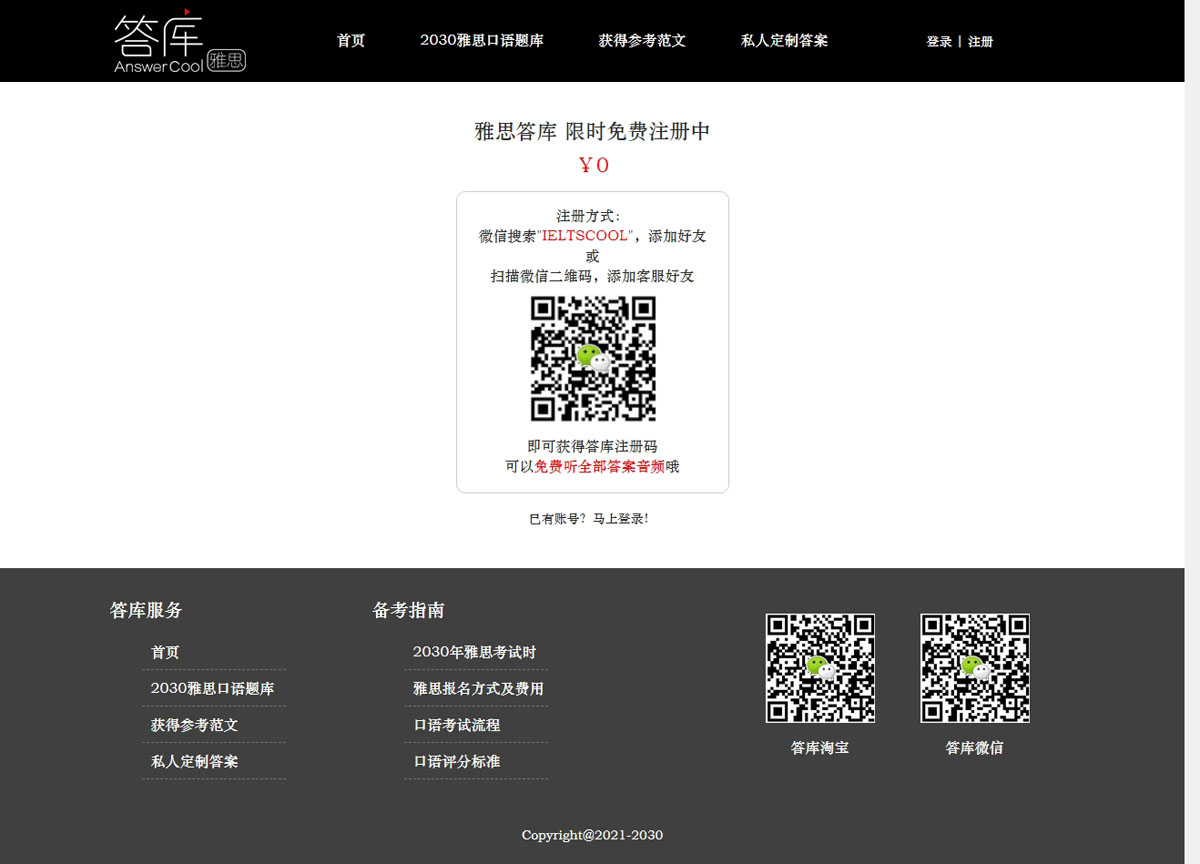Click the page's vertical scrollbar

point(1192,432)
